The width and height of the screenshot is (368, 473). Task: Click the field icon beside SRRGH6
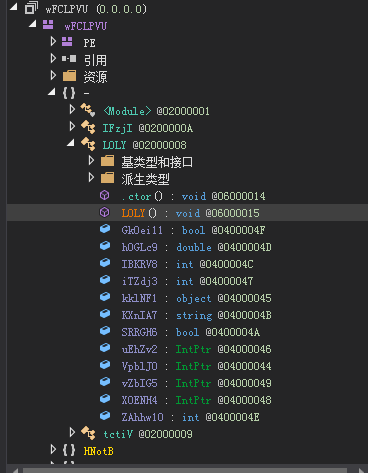105,331
